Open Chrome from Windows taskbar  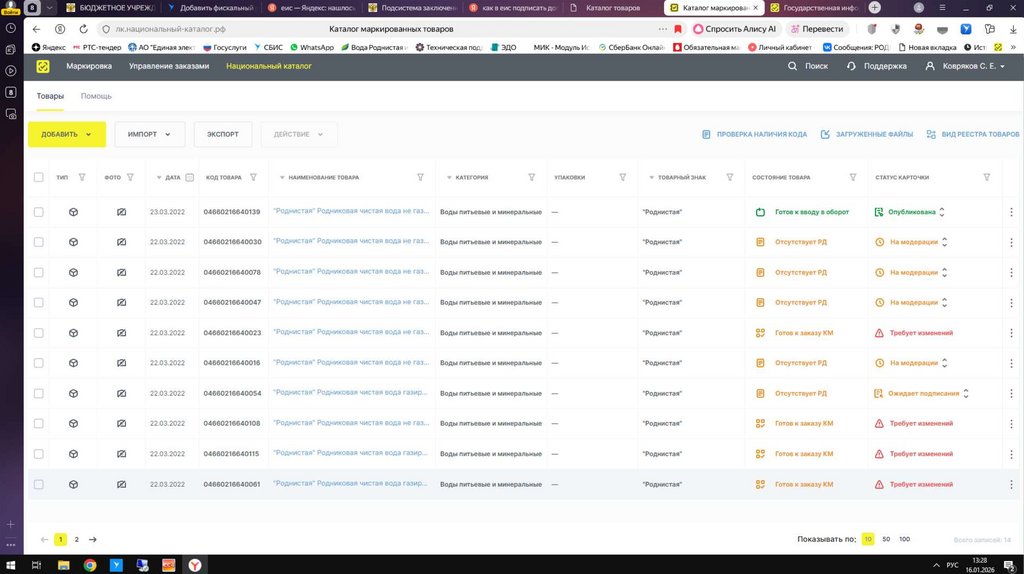(x=90, y=566)
